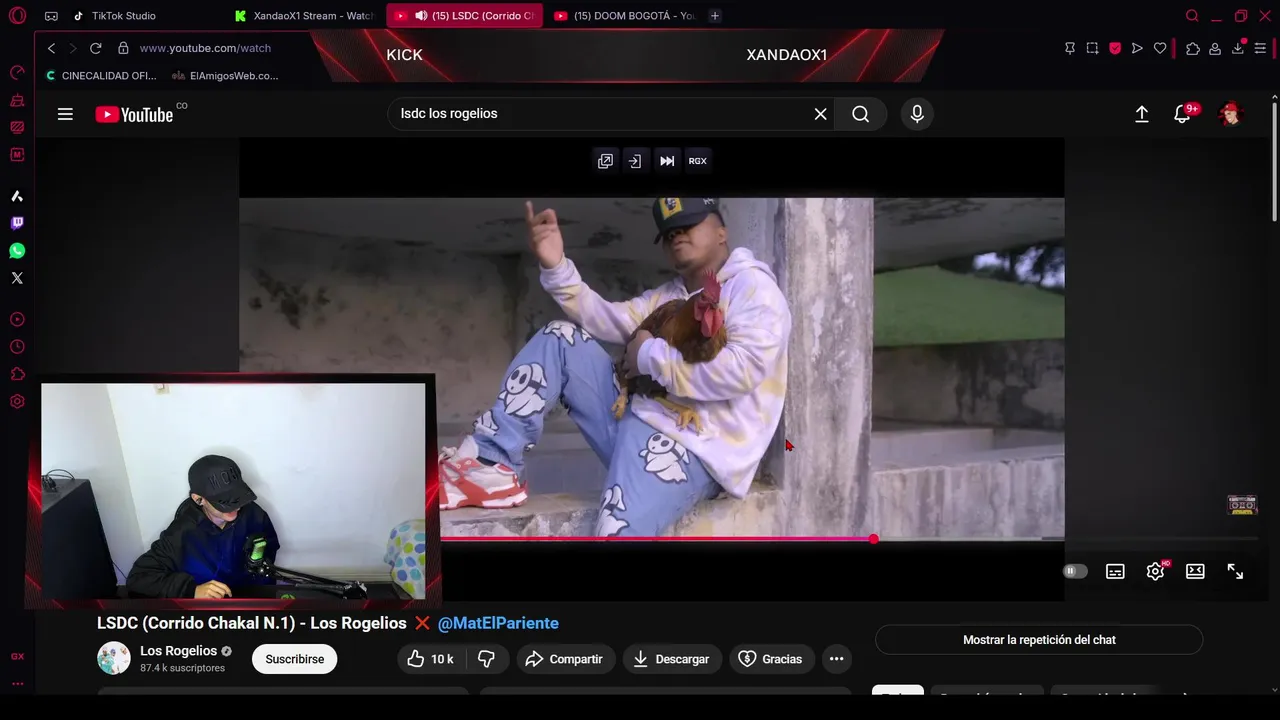Viewport: 1280px width, 720px height.
Task: Open the easy setup sliders icon
Action: tap(1262, 48)
